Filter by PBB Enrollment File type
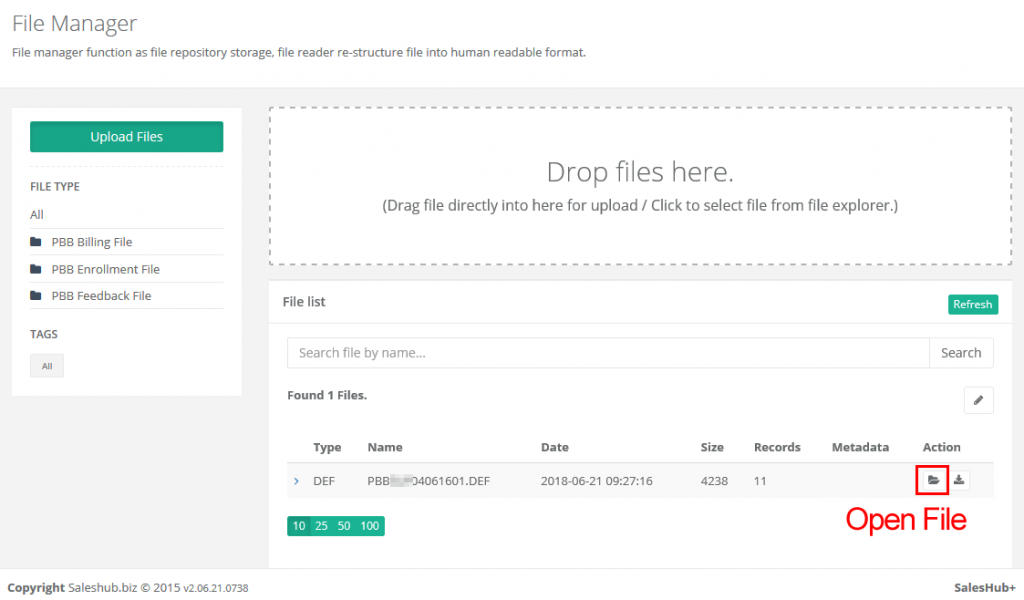Image resolution: width=1024 pixels, height=600 pixels. [105, 269]
